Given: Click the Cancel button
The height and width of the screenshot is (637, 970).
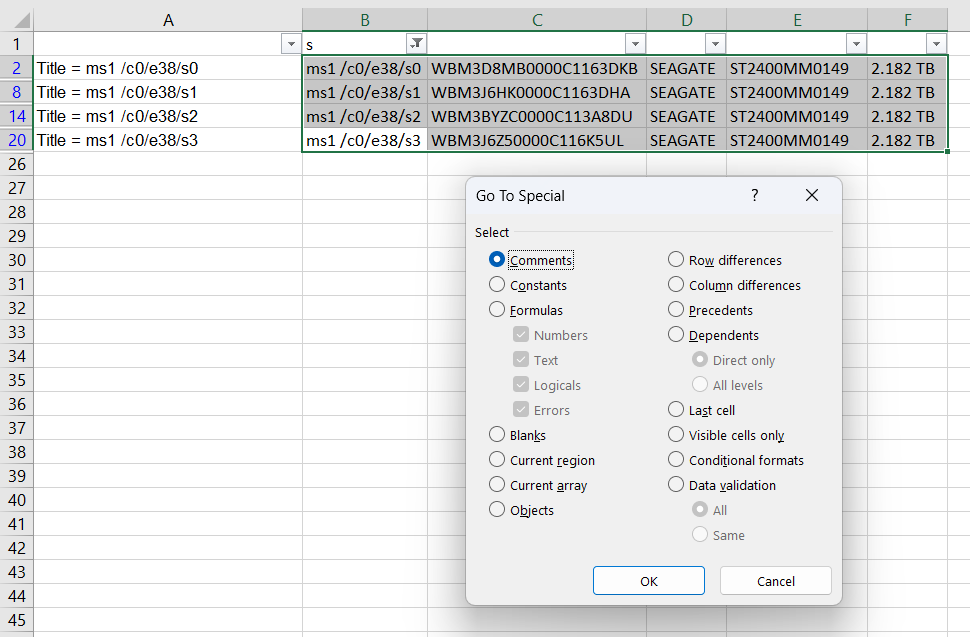Looking at the screenshot, I should (775, 581).
